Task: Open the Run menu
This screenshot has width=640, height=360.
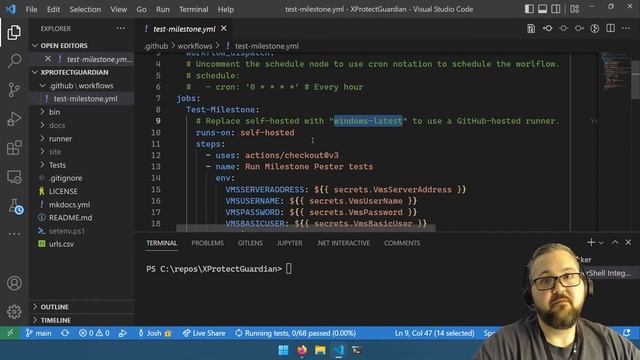Action: [162, 9]
